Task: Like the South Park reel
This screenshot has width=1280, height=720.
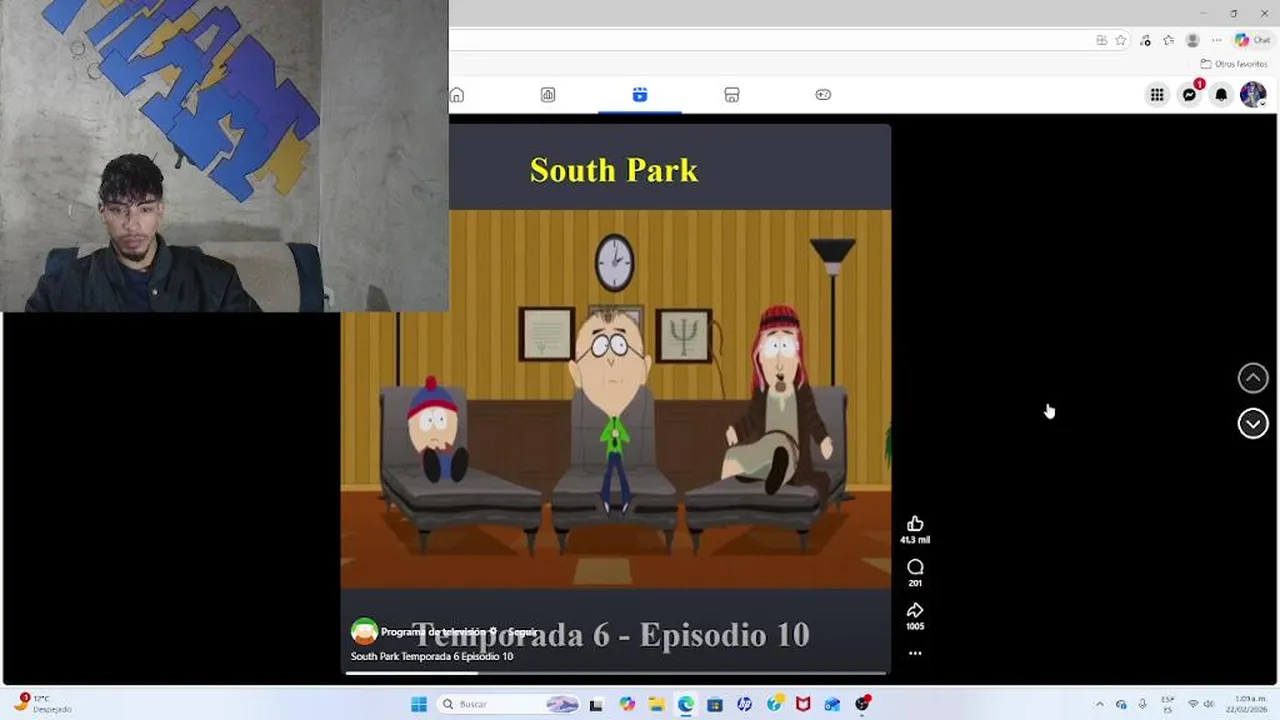Action: click(915, 524)
